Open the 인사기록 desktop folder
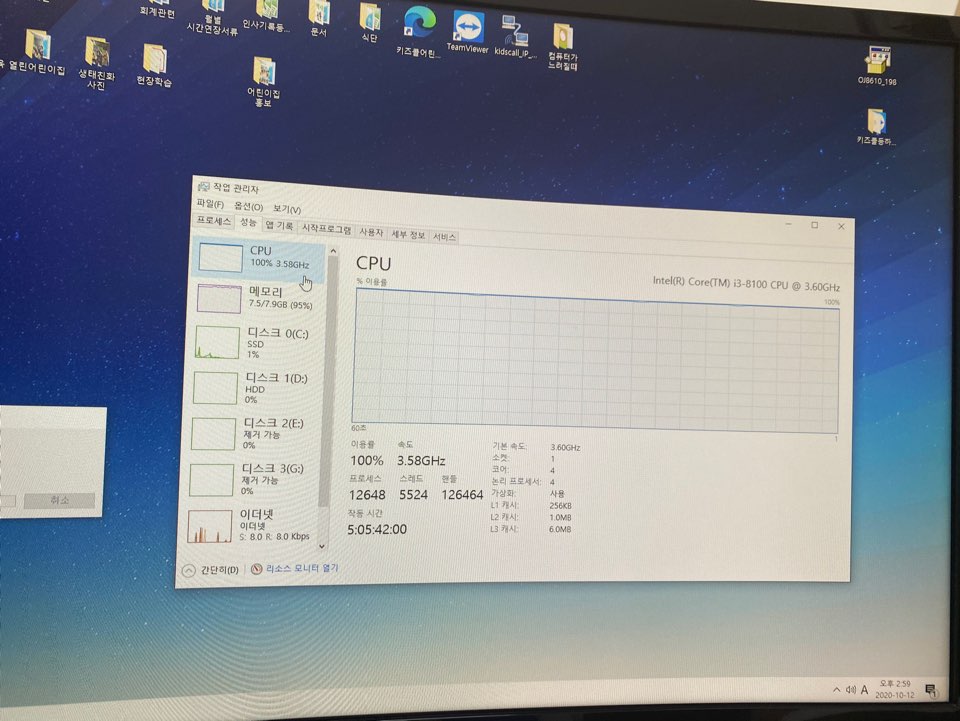 [x=266, y=16]
